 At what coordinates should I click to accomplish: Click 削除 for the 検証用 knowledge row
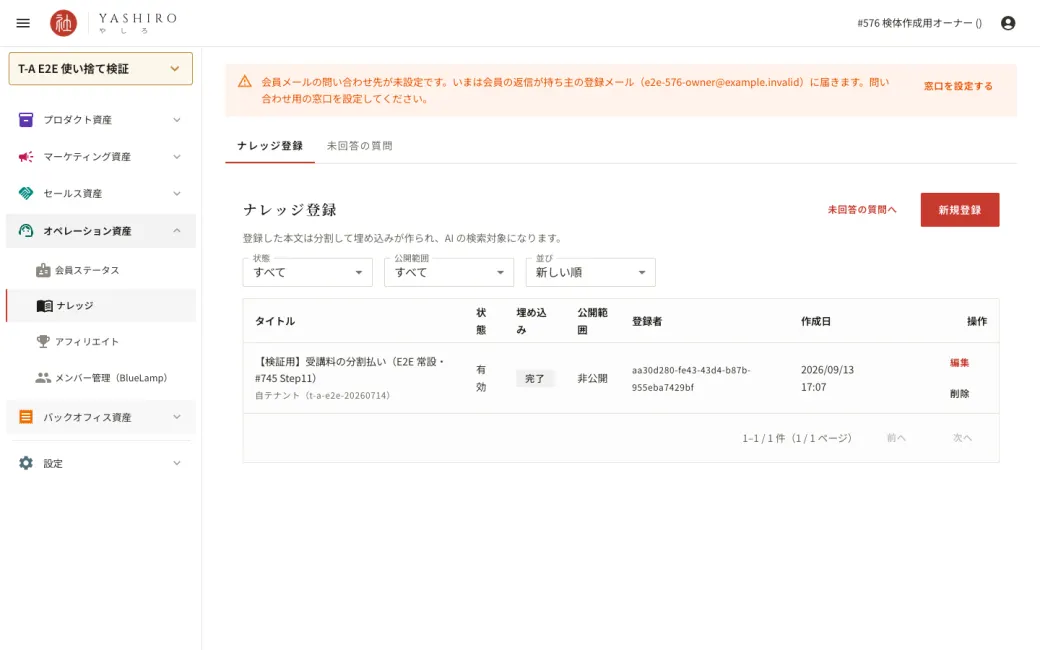coord(960,393)
